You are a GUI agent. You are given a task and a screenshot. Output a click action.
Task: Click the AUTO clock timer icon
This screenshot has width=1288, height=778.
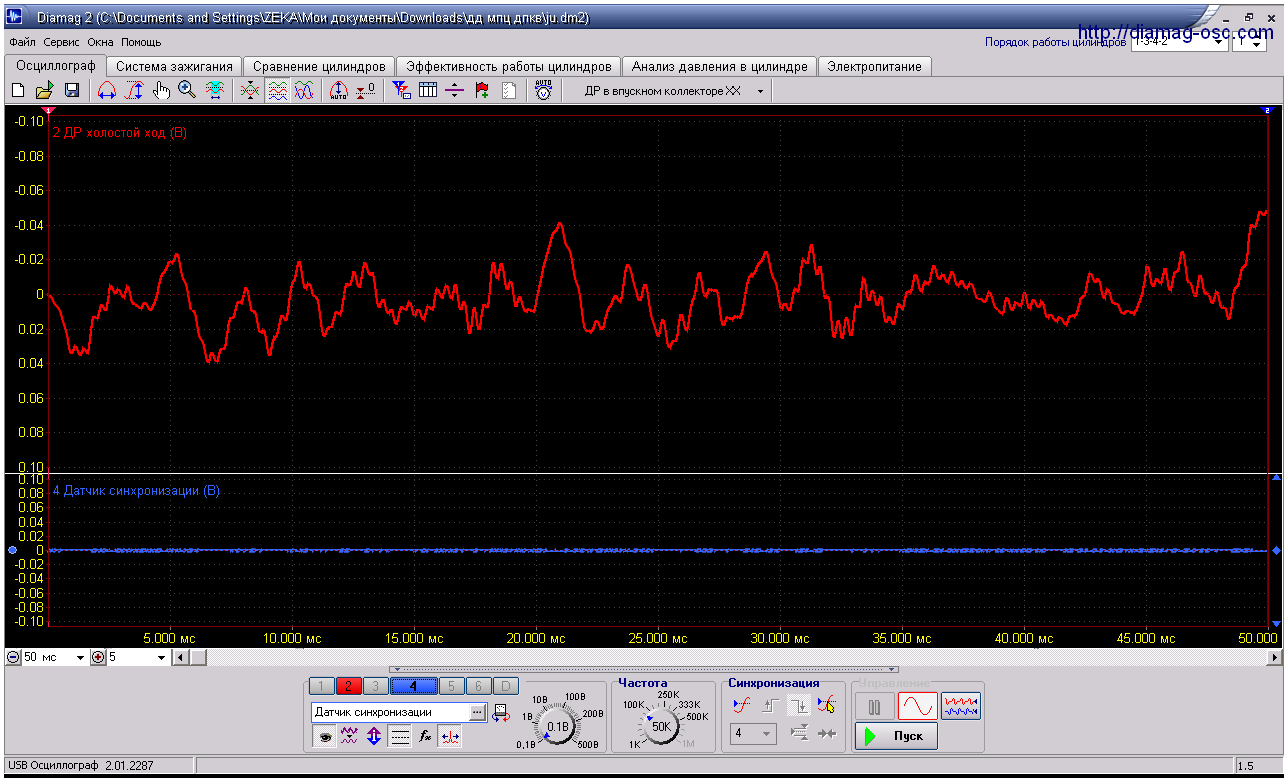543,91
